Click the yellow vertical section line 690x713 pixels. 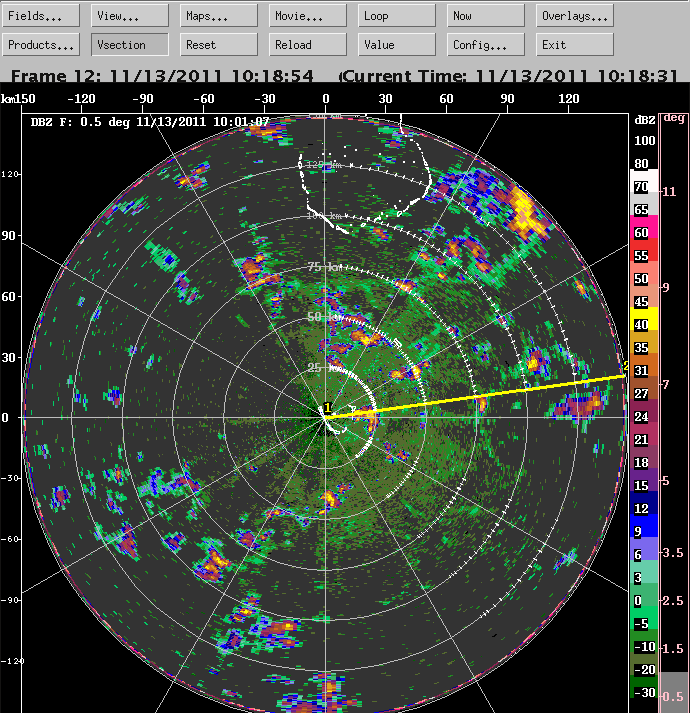pyautogui.click(x=476, y=397)
